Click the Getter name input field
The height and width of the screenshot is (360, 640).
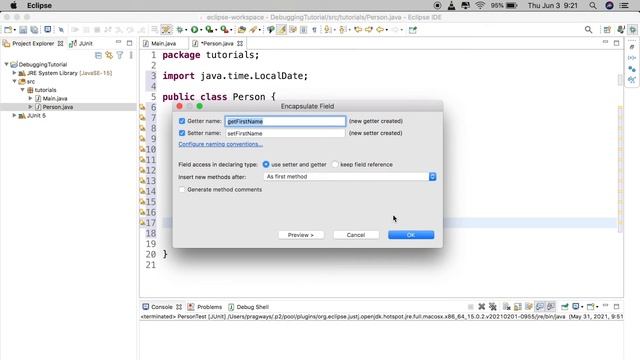point(285,121)
